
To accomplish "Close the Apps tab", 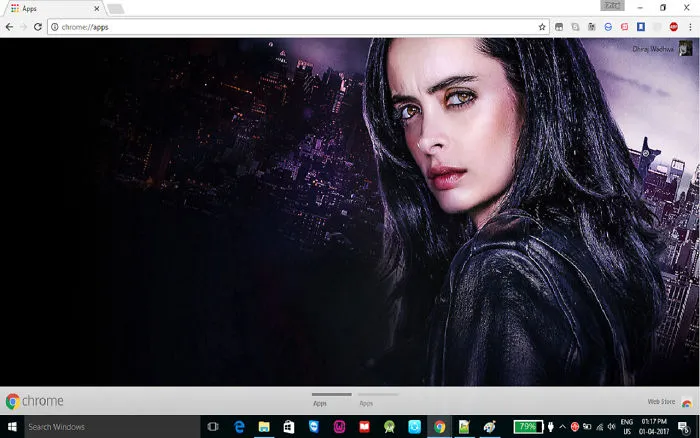I will [96, 8].
